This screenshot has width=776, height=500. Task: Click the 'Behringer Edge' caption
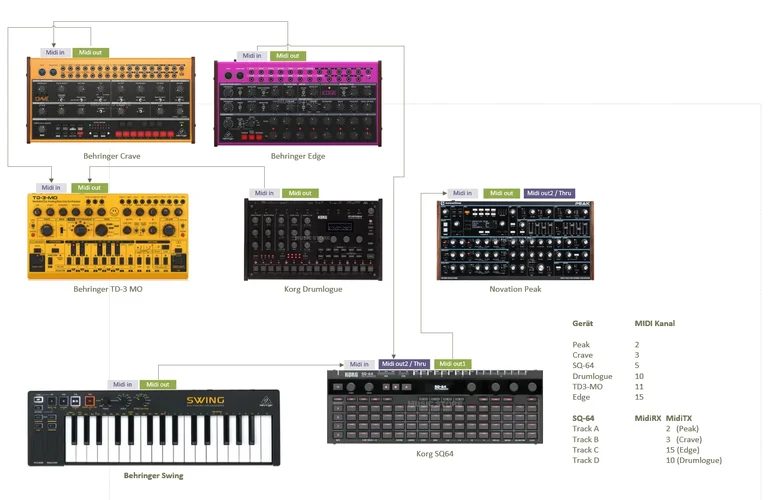298,156
